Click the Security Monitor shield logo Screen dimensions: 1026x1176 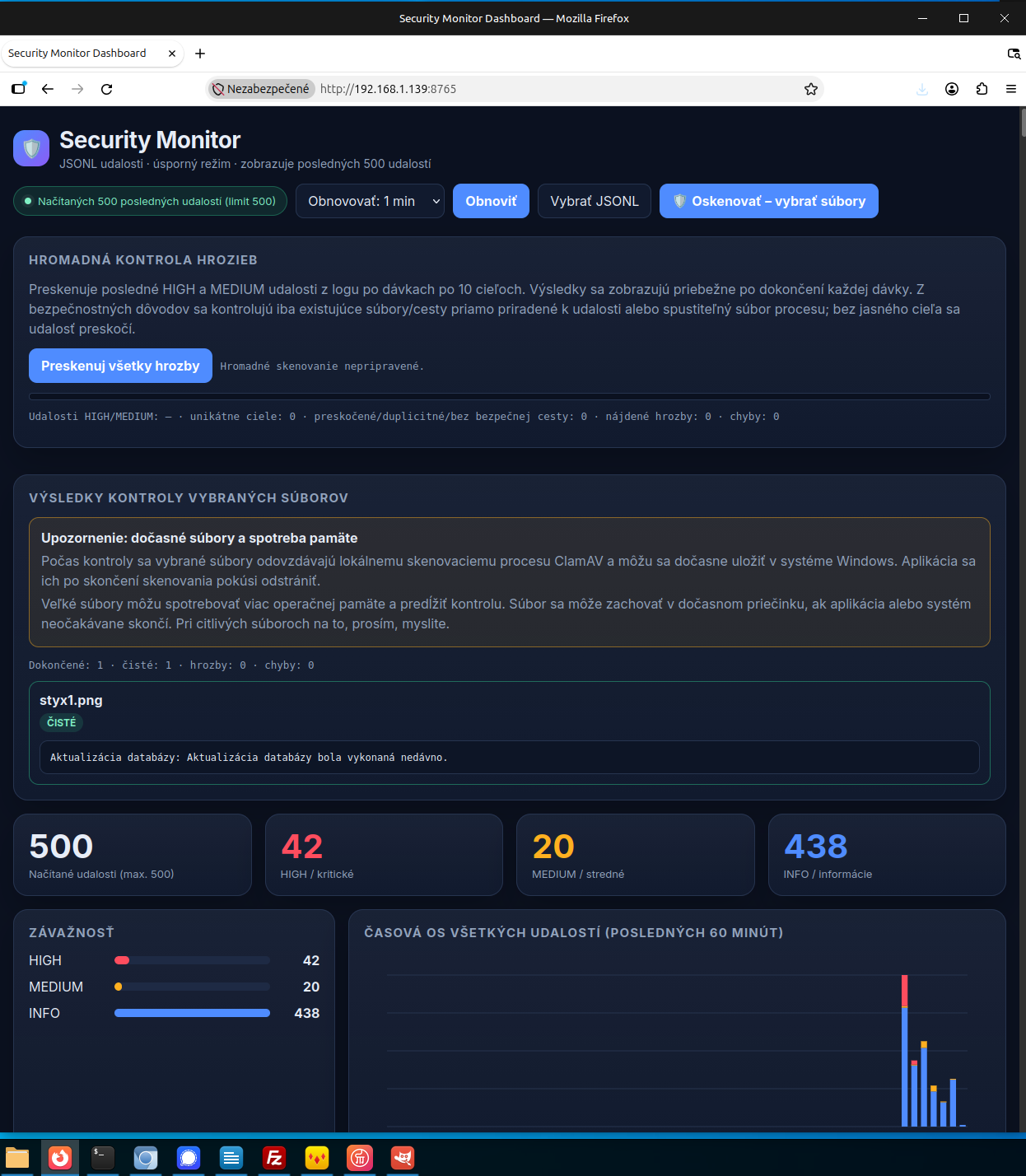pyautogui.click(x=31, y=148)
